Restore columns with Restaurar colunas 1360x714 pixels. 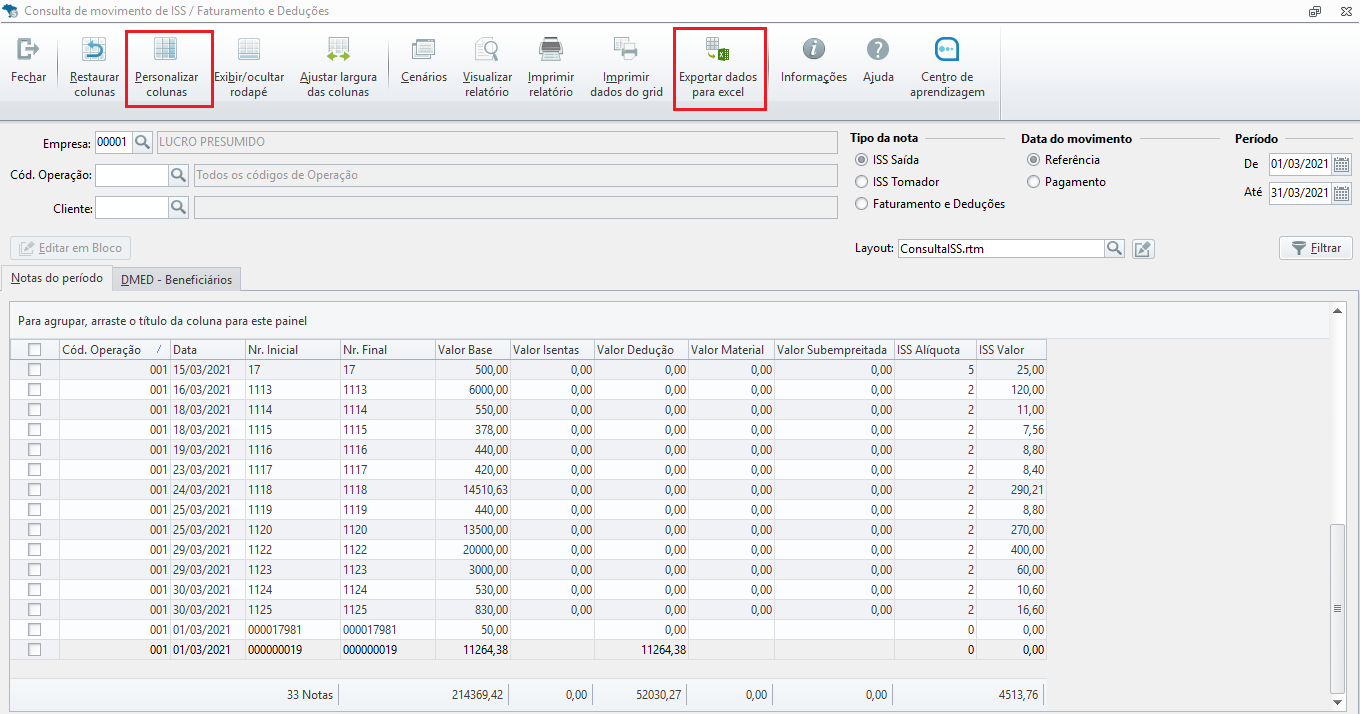point(94,49)
